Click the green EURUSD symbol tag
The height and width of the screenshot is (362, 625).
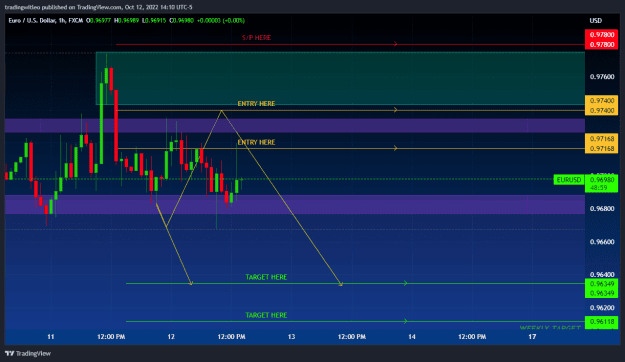tap(569, 180)
